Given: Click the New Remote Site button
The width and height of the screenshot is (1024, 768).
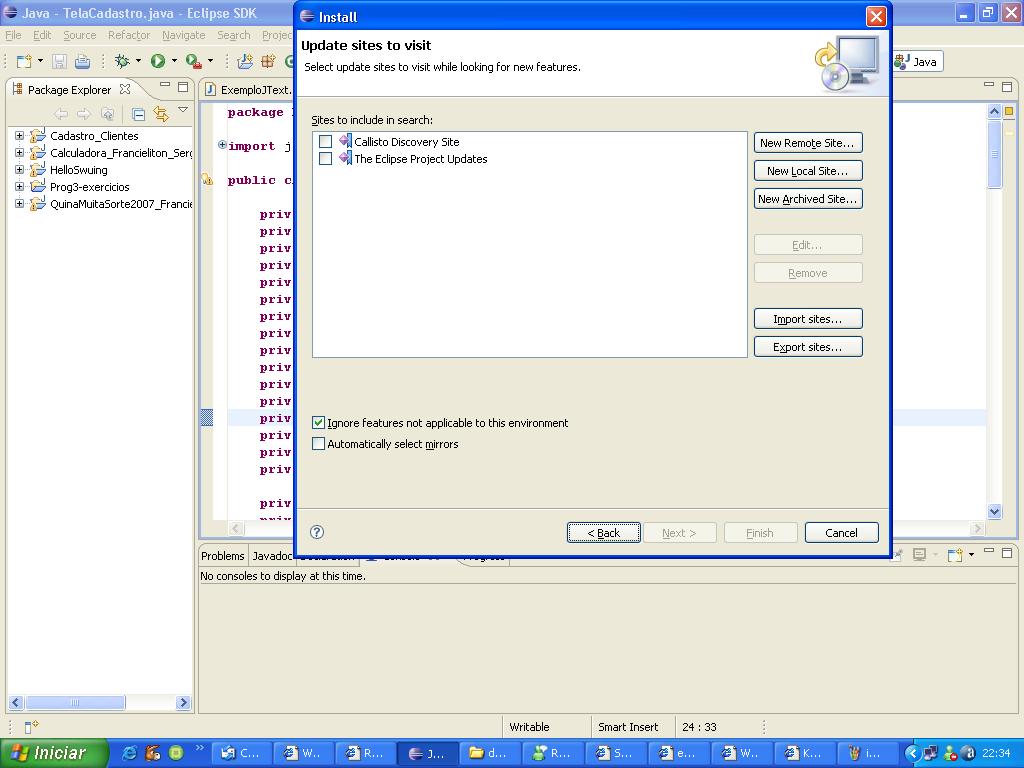Looking at the screenshot, I should (808, 143).
